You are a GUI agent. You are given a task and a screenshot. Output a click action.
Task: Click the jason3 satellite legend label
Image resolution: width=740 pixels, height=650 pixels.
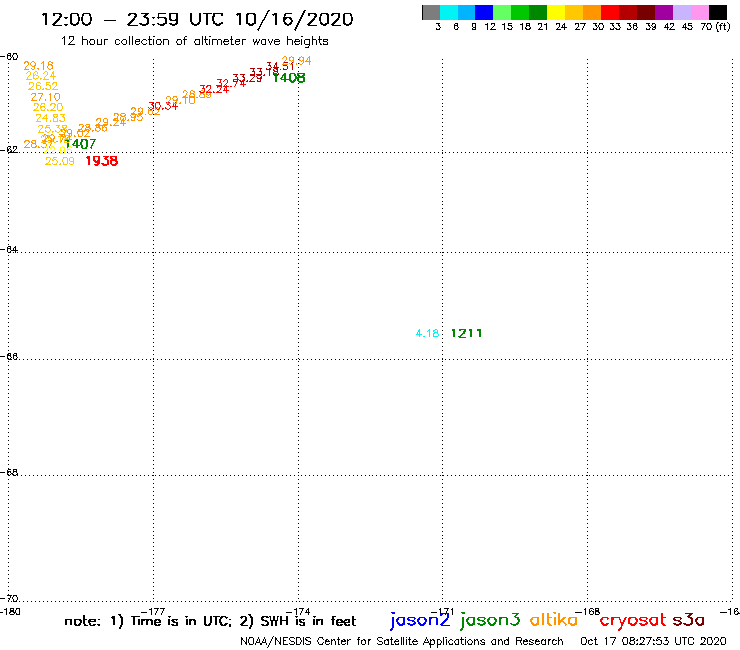click(x=490, y=620)
